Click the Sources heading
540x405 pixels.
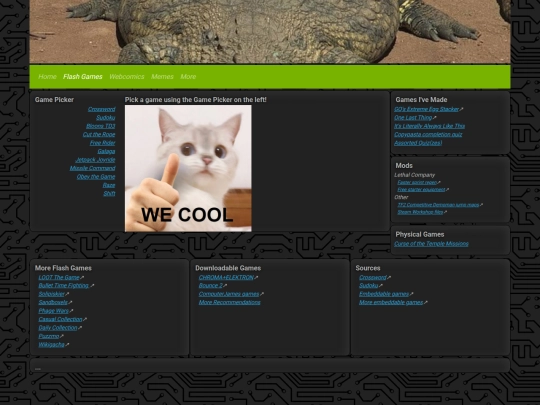(368, 268)
